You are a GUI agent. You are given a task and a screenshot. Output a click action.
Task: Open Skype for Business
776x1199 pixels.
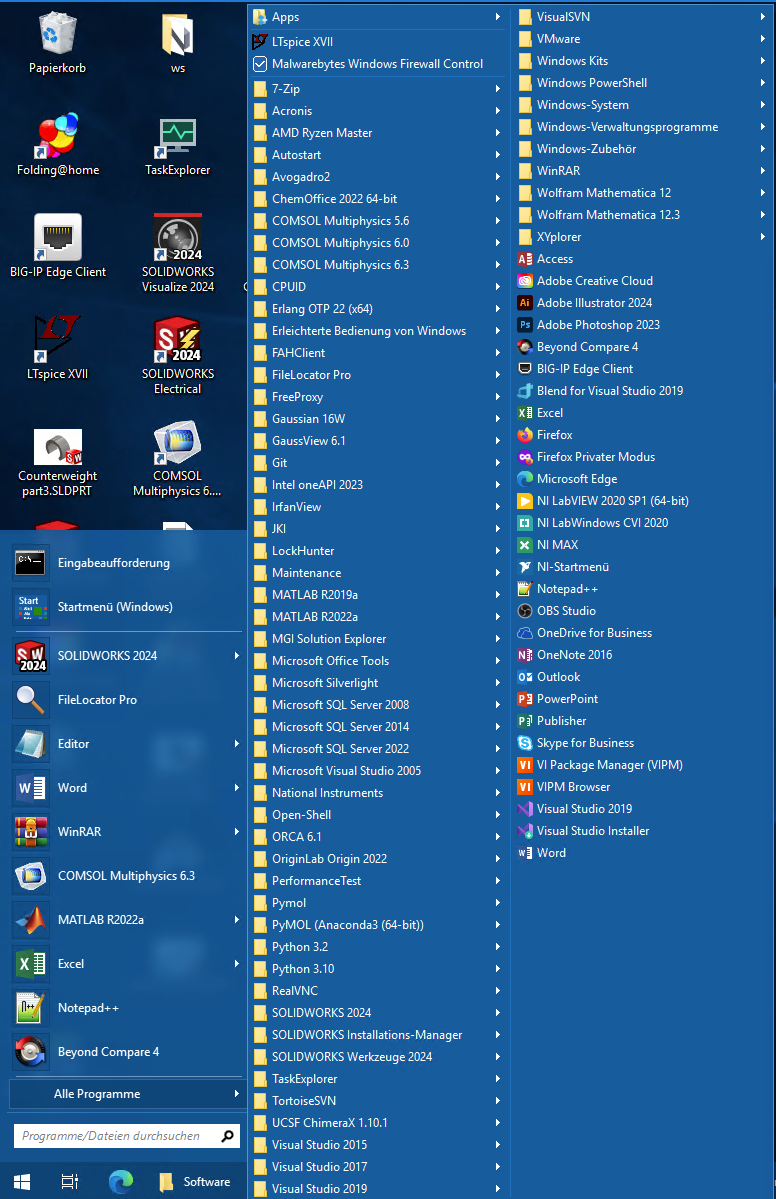click(585, 743)
